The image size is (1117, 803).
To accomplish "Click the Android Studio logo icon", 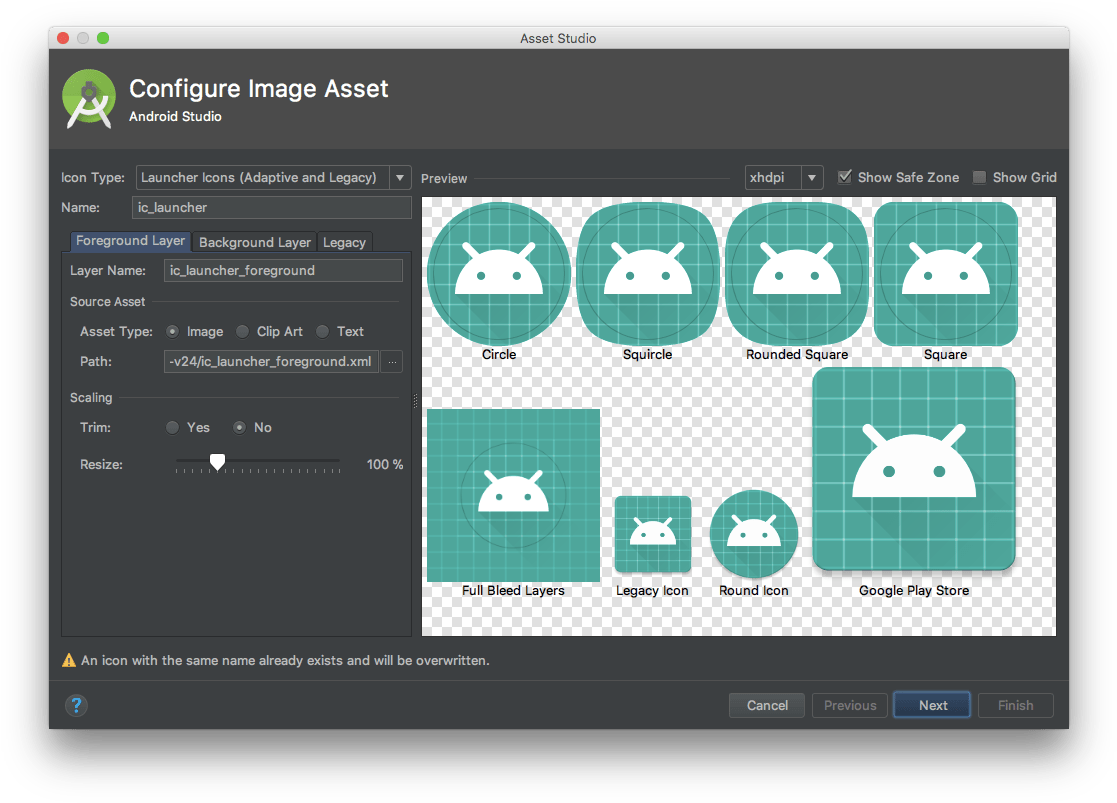I will click(x=89, y=99).
